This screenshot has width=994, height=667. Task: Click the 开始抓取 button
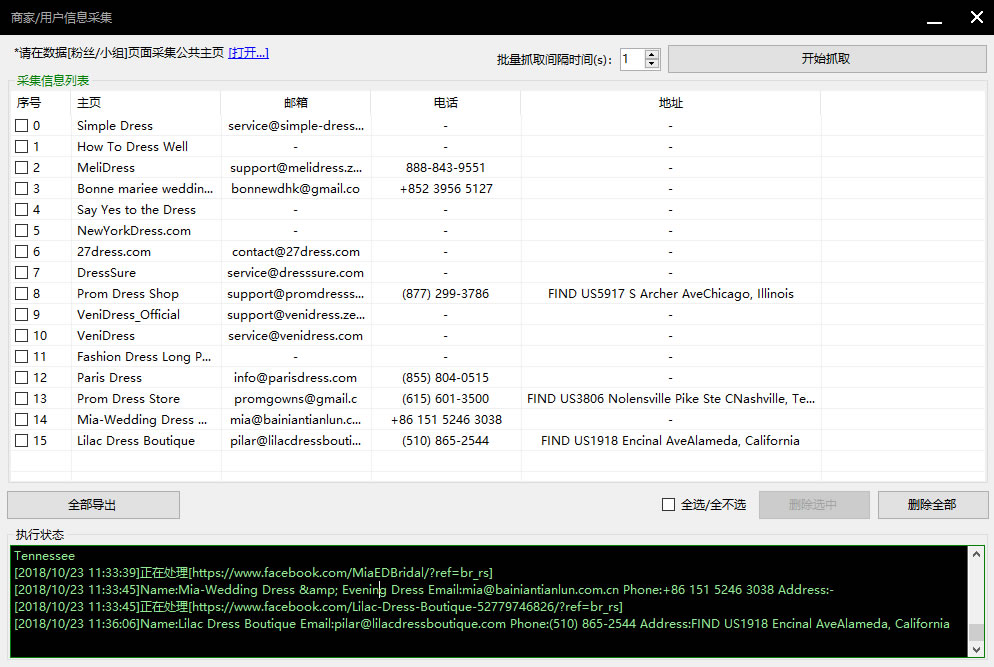(825, 59)
